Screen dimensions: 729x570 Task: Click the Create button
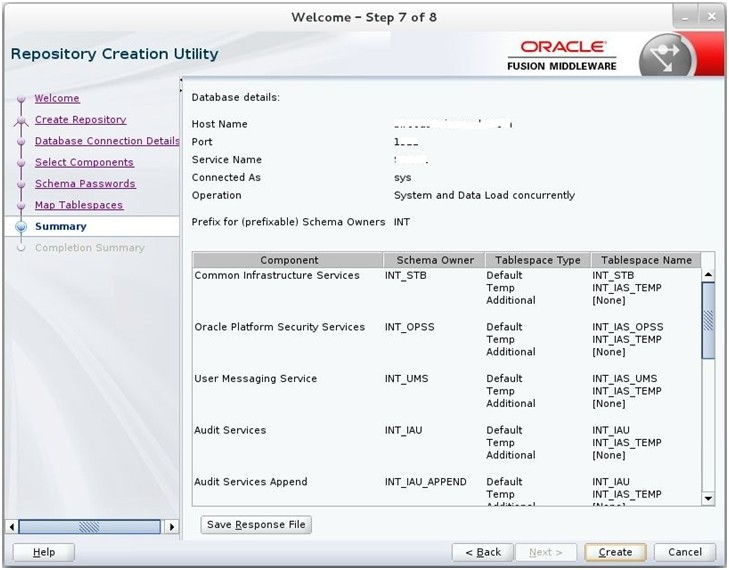[615, 552]
